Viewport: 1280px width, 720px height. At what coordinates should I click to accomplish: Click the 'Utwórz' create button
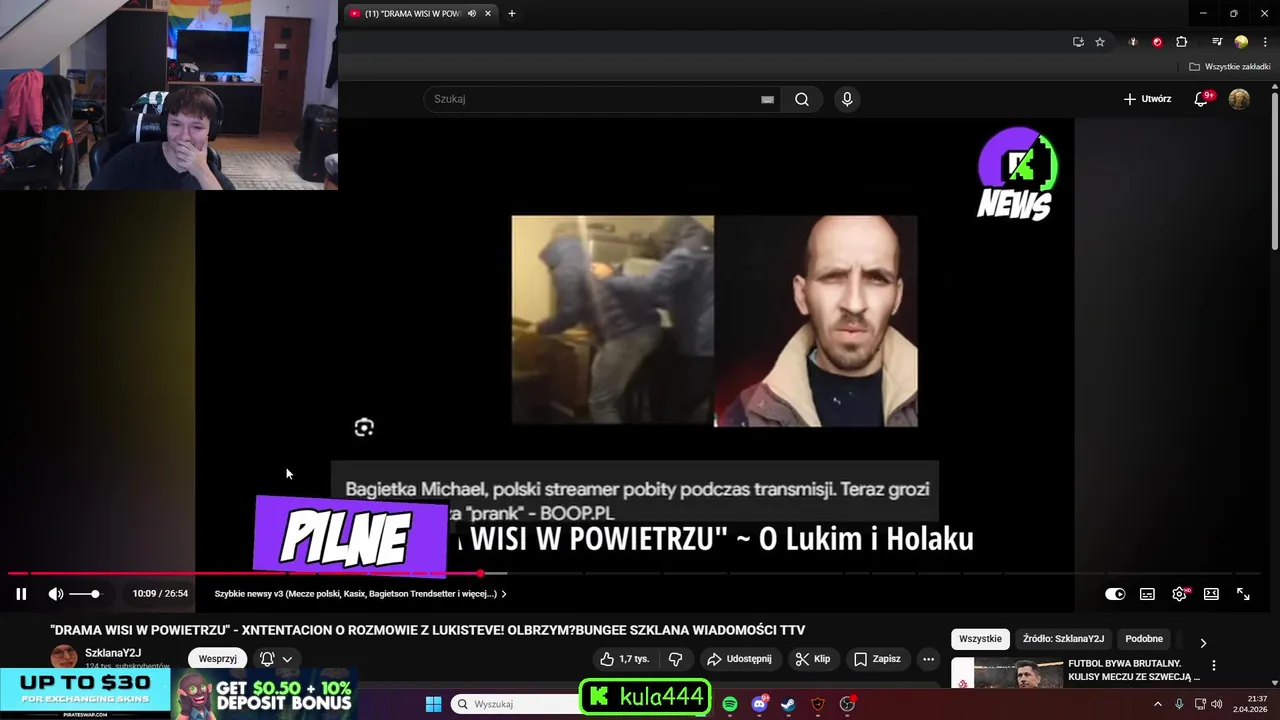(x=1147, y=99)
